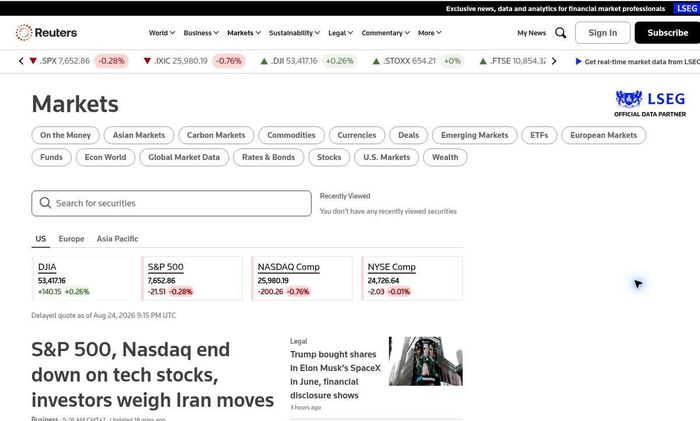Viewport: 700px width, 421px height.
Task: Select the On the Money topic pill
Action: 65,135
